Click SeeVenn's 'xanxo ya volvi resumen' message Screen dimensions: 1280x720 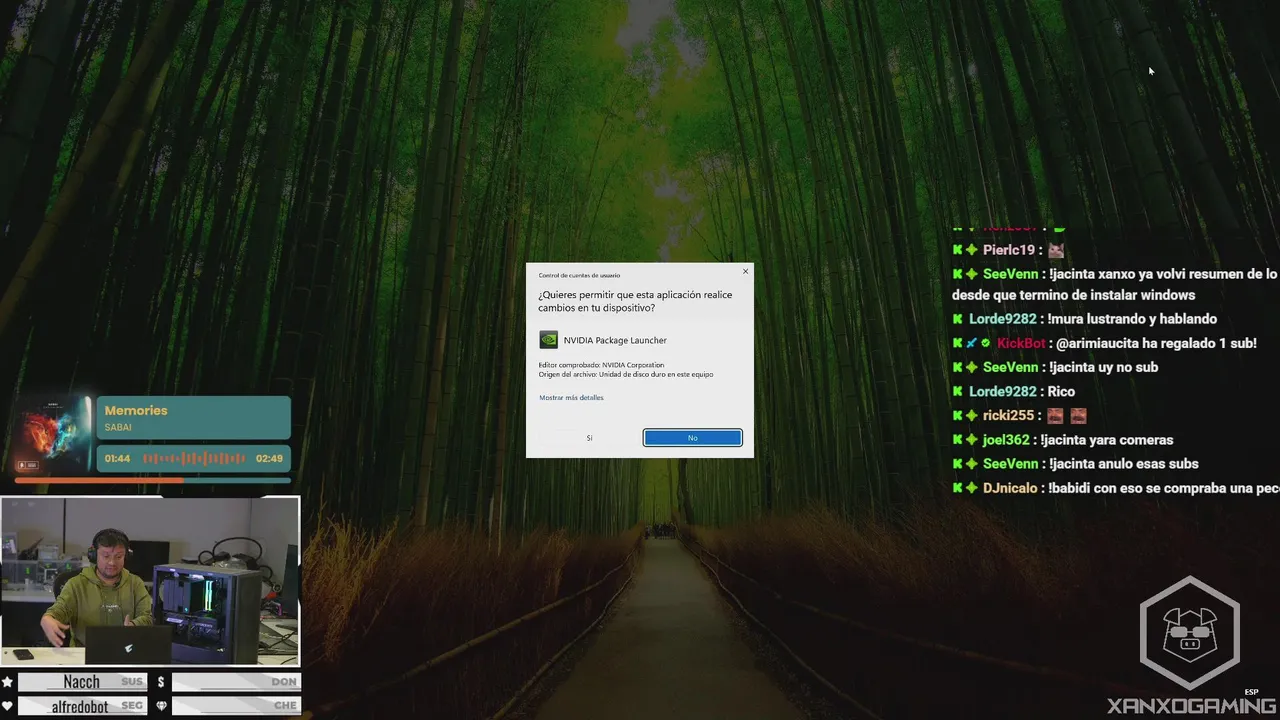1163,274
